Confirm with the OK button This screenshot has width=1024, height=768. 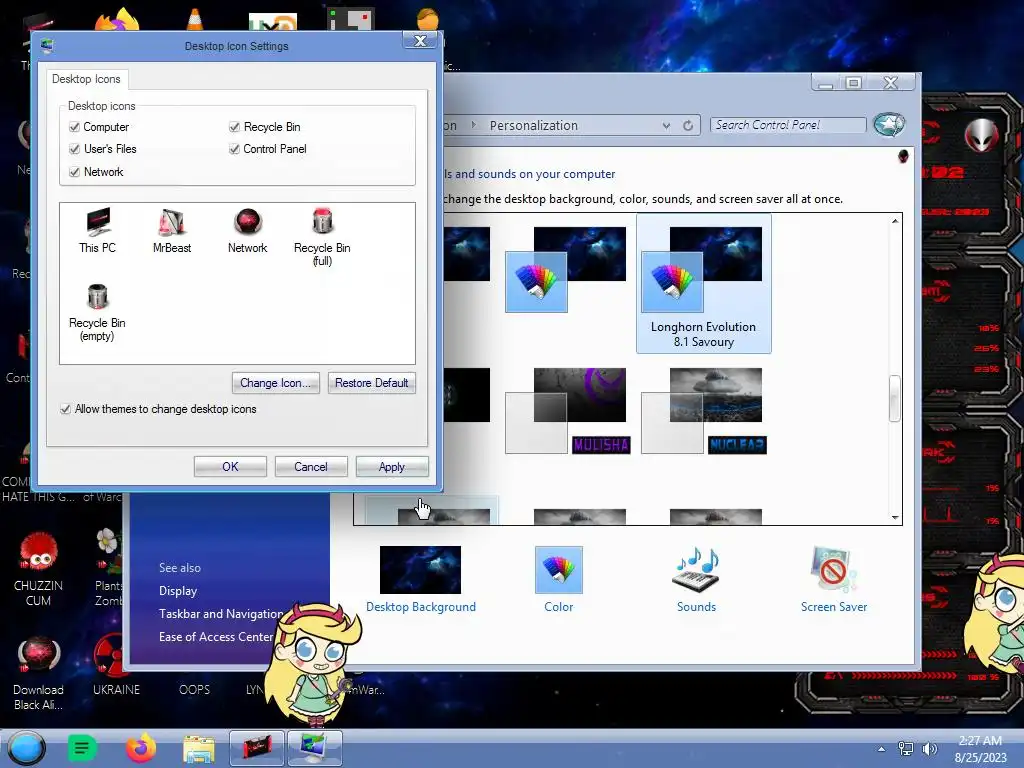[x=230, y=467]
